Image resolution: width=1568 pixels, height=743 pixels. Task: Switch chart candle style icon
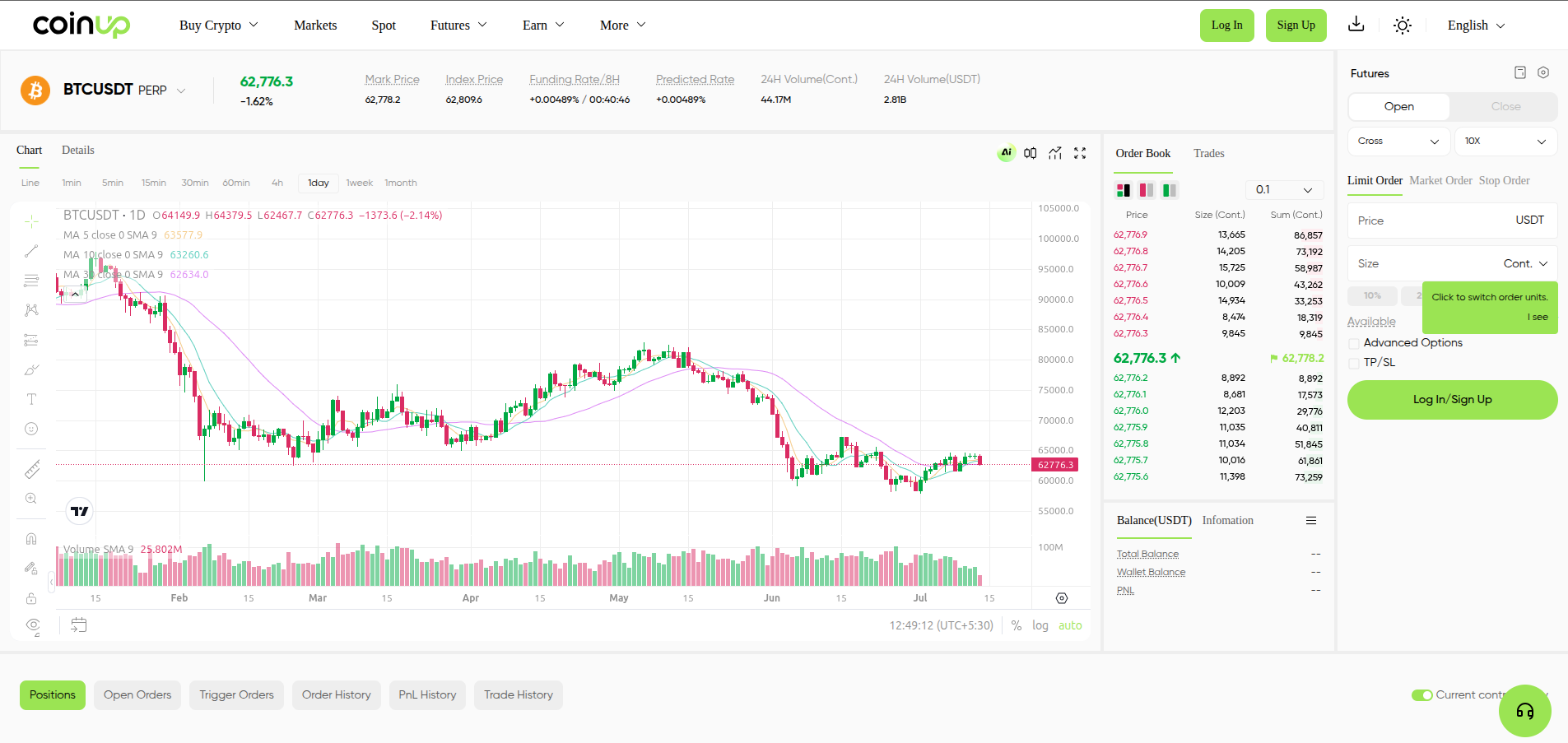[x=1031, y=153]
